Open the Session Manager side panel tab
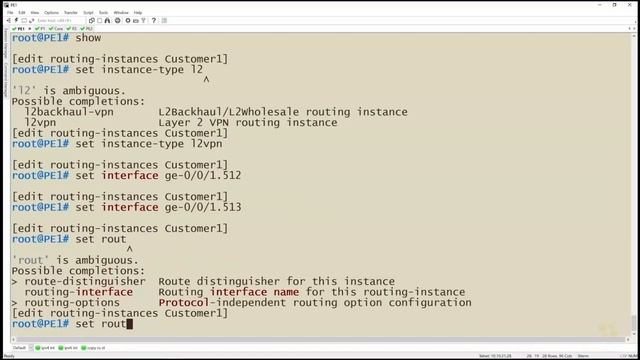640x360 pixels. coord(6,43)
